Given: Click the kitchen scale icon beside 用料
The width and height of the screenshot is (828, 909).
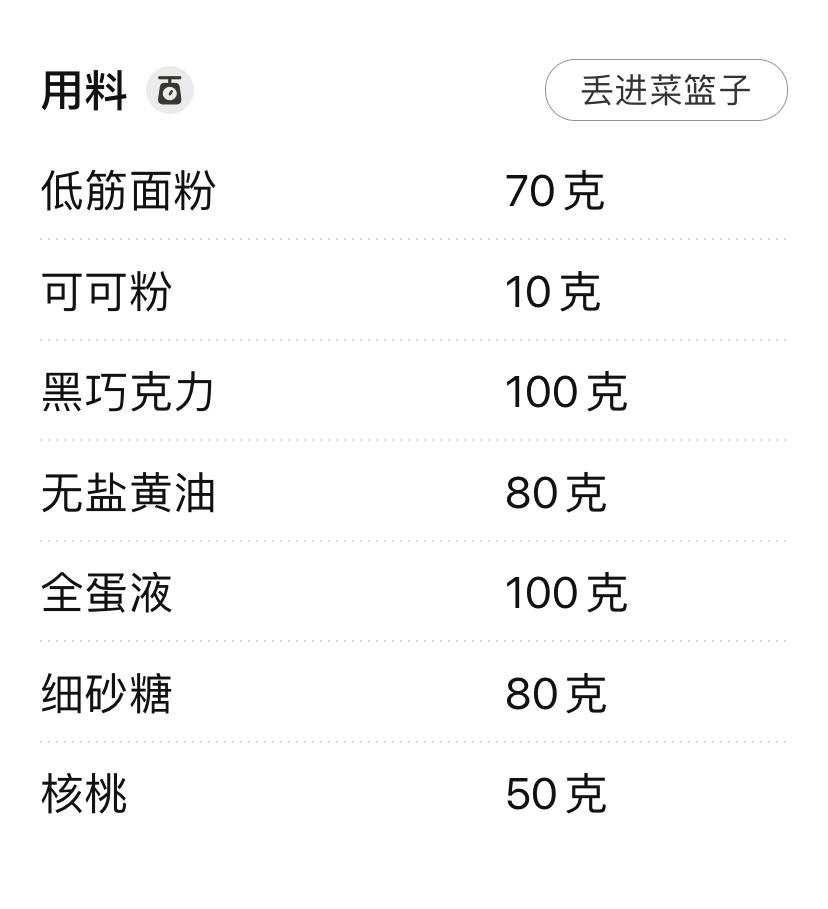Looking at the screenshot, I should (170, 88).
